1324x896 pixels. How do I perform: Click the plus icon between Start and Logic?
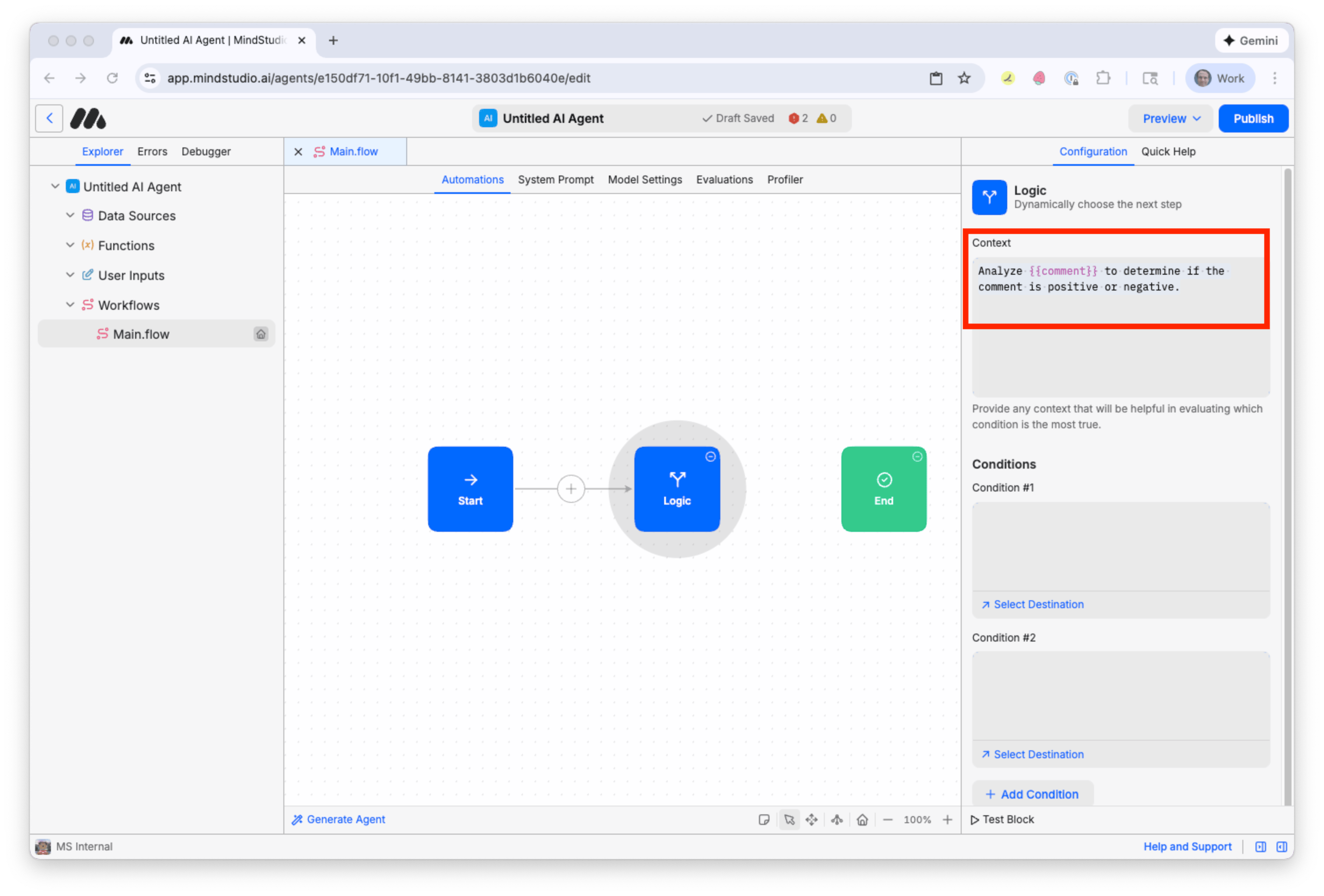pos(571,488)
